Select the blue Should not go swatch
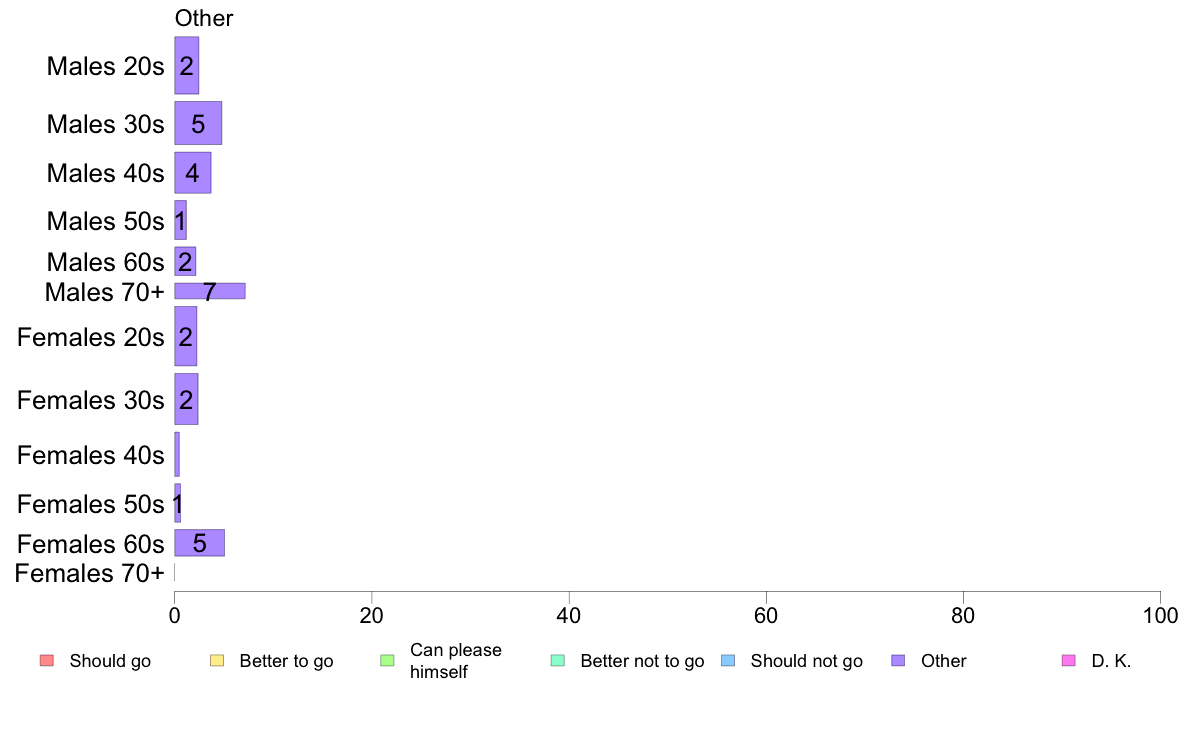Screen dimensions: 1188x736 [728, 661]
